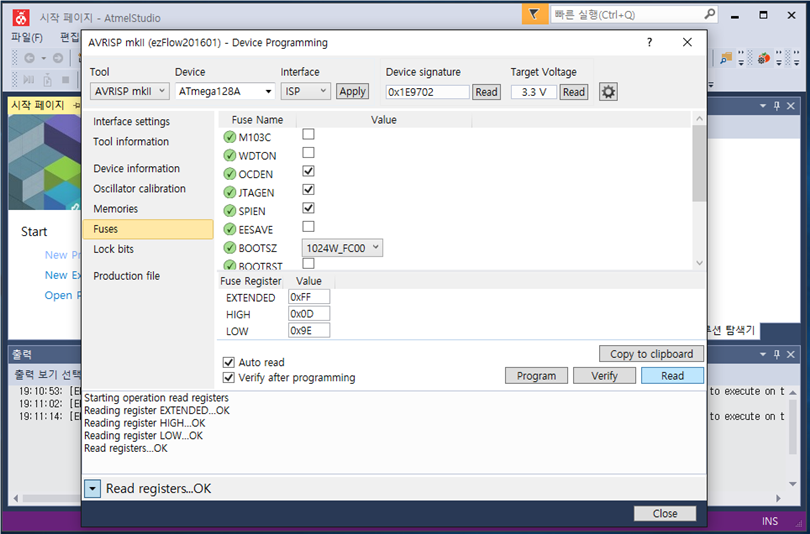
Task: Open Device information page
Action: 136,168
